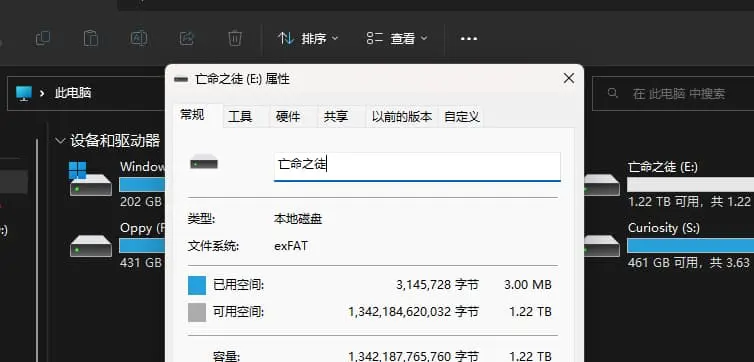The width and height of the screenshot is (754, 362).
Task: Click the search magnifier icon
Action: pyautogui.click(x=613, y=93)
